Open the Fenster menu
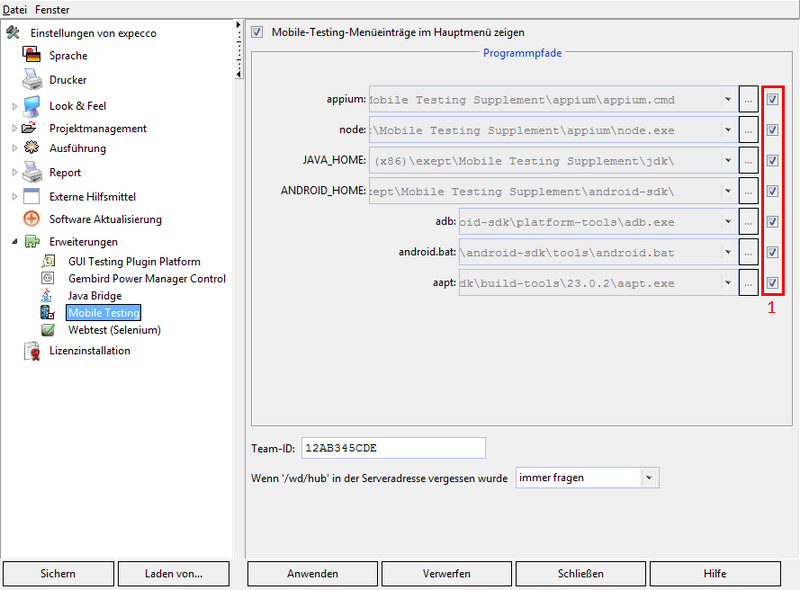Image resolution: width=800 pixels, height=590 pixels. tap(51, 9)
